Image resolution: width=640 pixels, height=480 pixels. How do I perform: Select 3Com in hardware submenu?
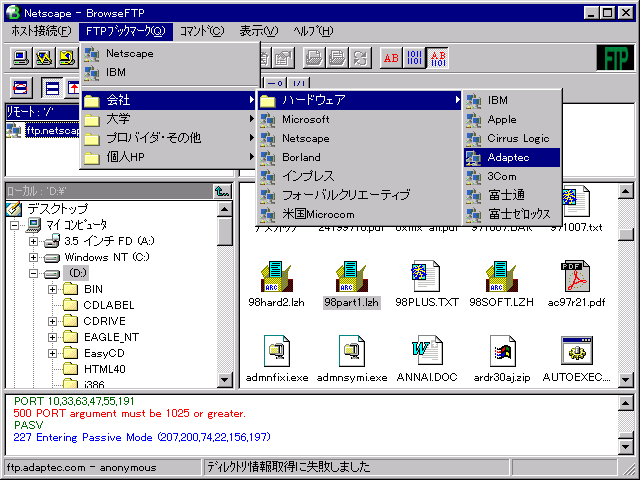512,176
